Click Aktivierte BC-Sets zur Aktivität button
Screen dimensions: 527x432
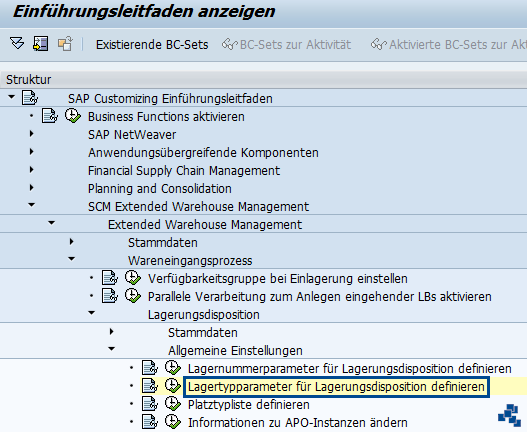[x=448, y=45]
